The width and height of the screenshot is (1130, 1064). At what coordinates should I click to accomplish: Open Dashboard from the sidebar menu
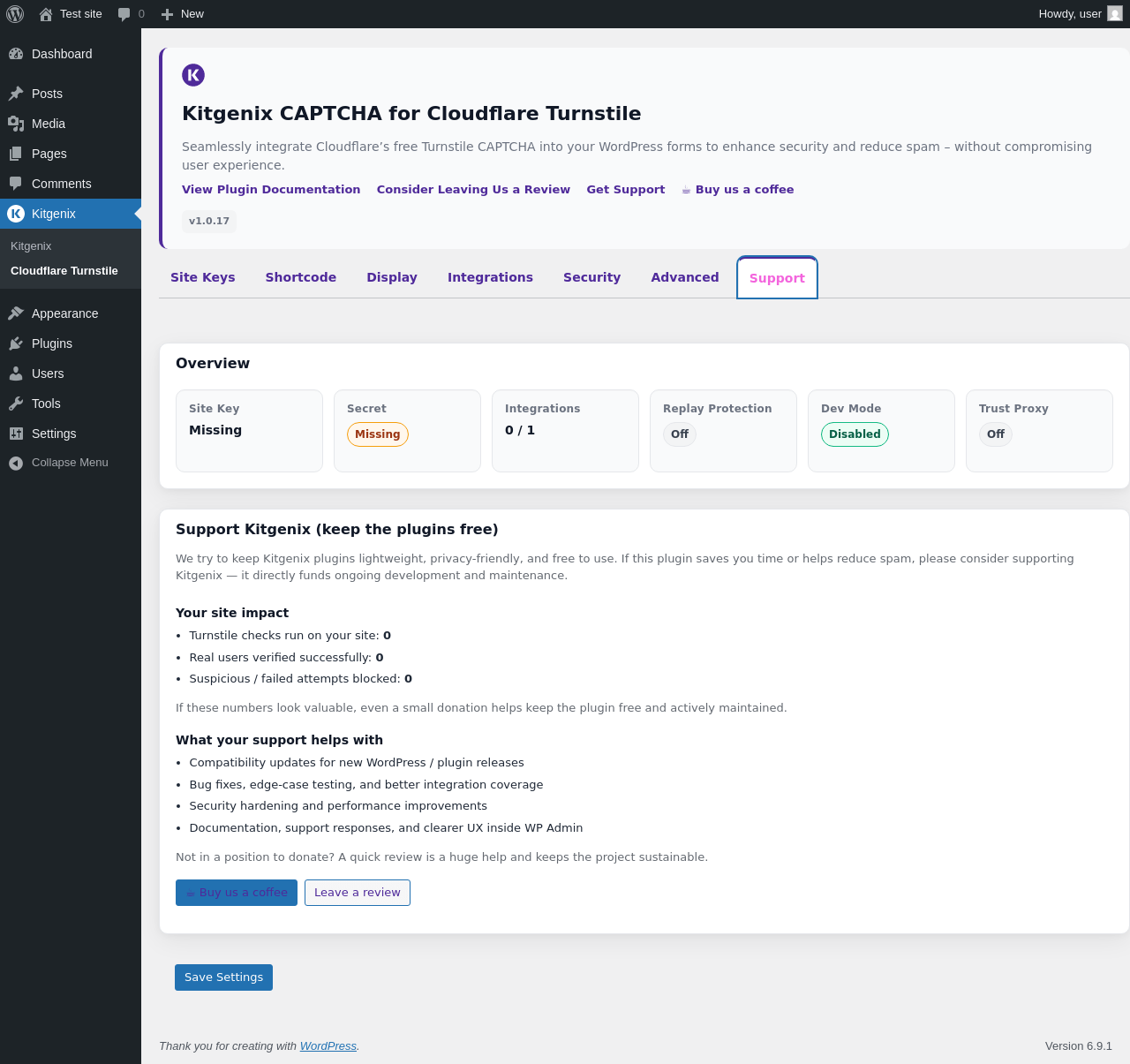coord(71,54)
